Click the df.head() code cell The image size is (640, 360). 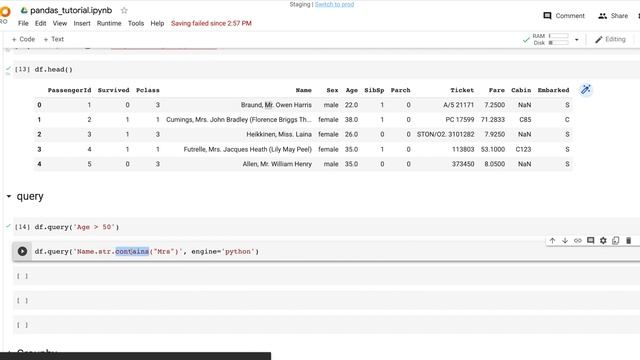coord(327,69)
